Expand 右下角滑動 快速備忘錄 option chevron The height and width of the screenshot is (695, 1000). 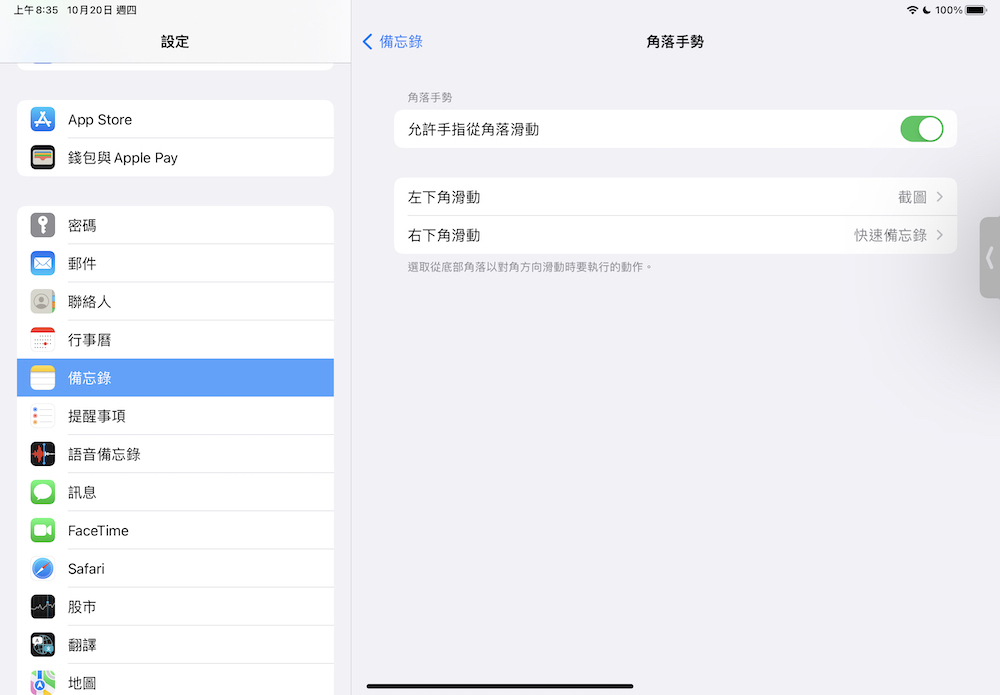tap(939, 235)
